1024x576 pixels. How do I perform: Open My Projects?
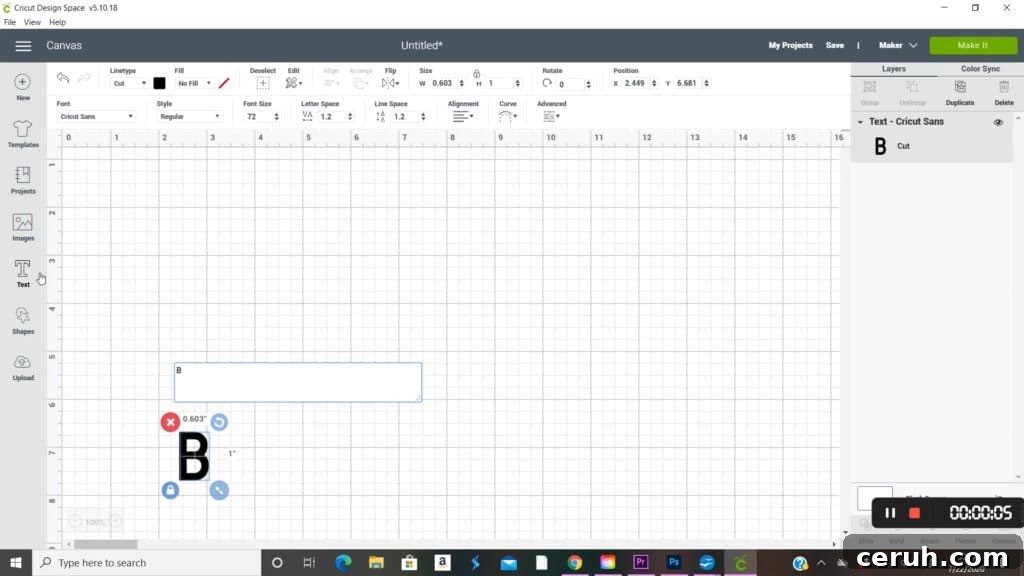[790, 45]
